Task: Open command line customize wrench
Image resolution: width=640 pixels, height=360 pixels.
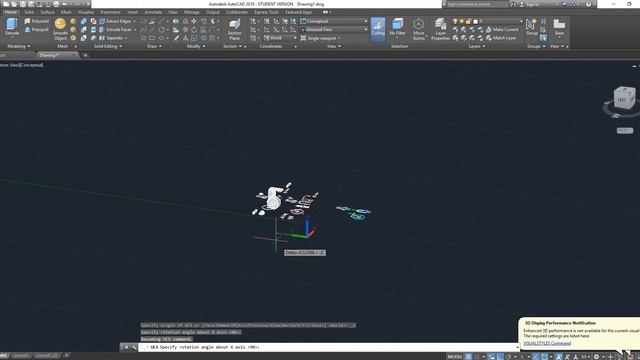Action: pos(134,347)
